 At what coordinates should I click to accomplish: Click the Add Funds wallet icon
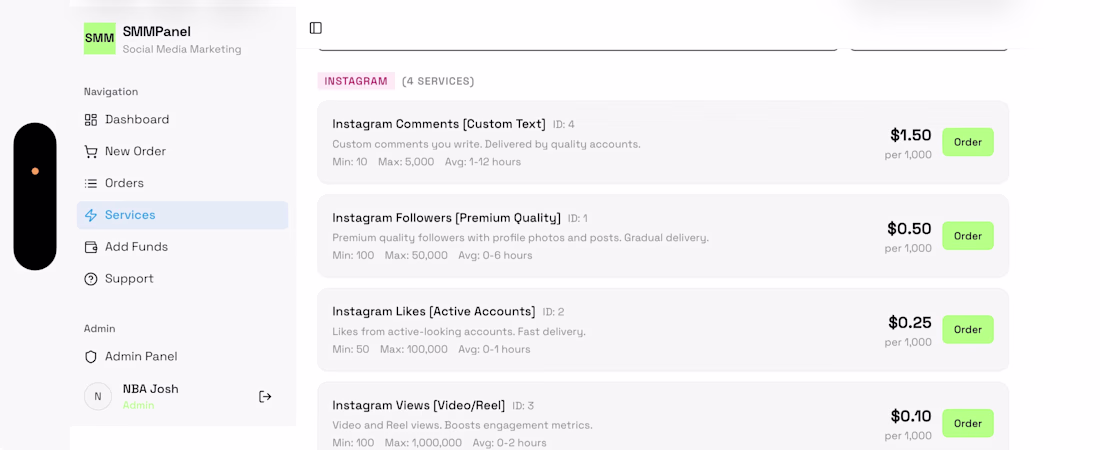(x=91, y=247)
